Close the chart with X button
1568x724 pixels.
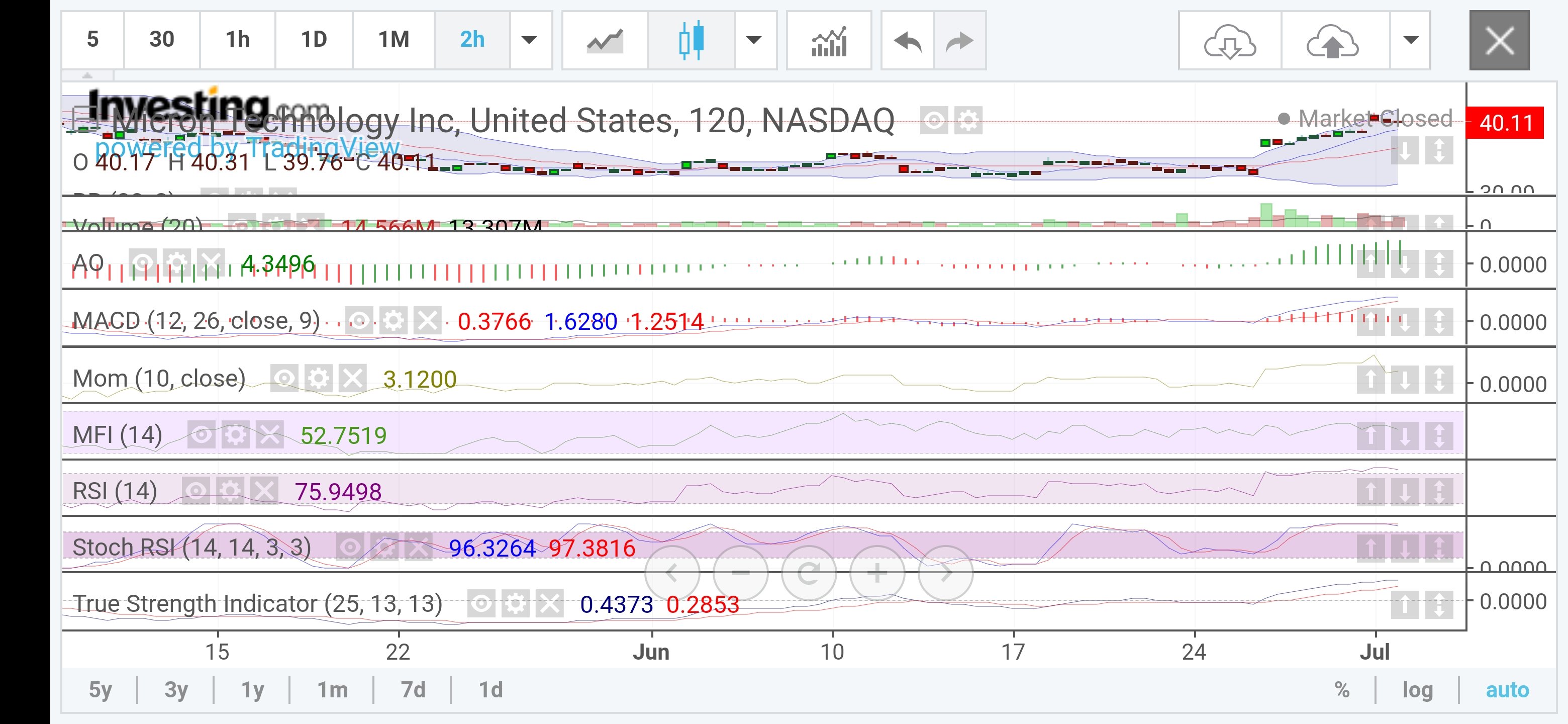click(x=1499, y=40)
